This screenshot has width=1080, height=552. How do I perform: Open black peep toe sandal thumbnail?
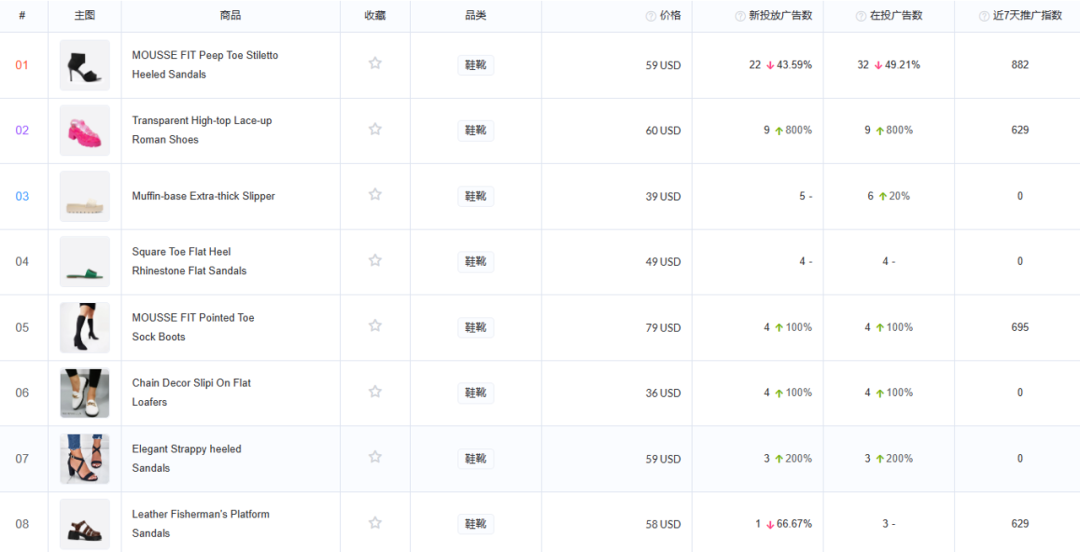(85, 65)
